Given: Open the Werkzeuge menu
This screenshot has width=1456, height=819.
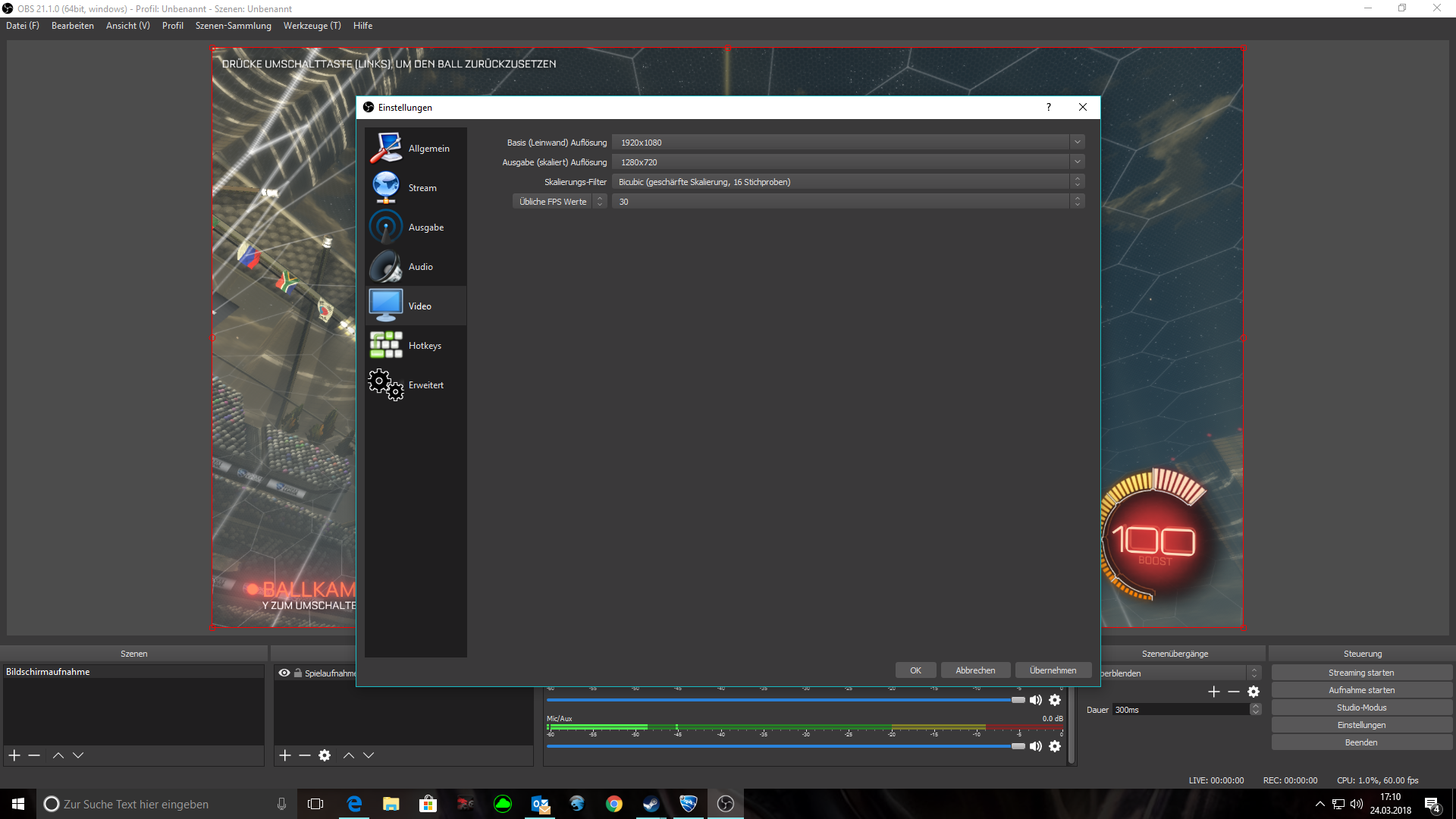Looking at the screenshot, I should 312,26.
